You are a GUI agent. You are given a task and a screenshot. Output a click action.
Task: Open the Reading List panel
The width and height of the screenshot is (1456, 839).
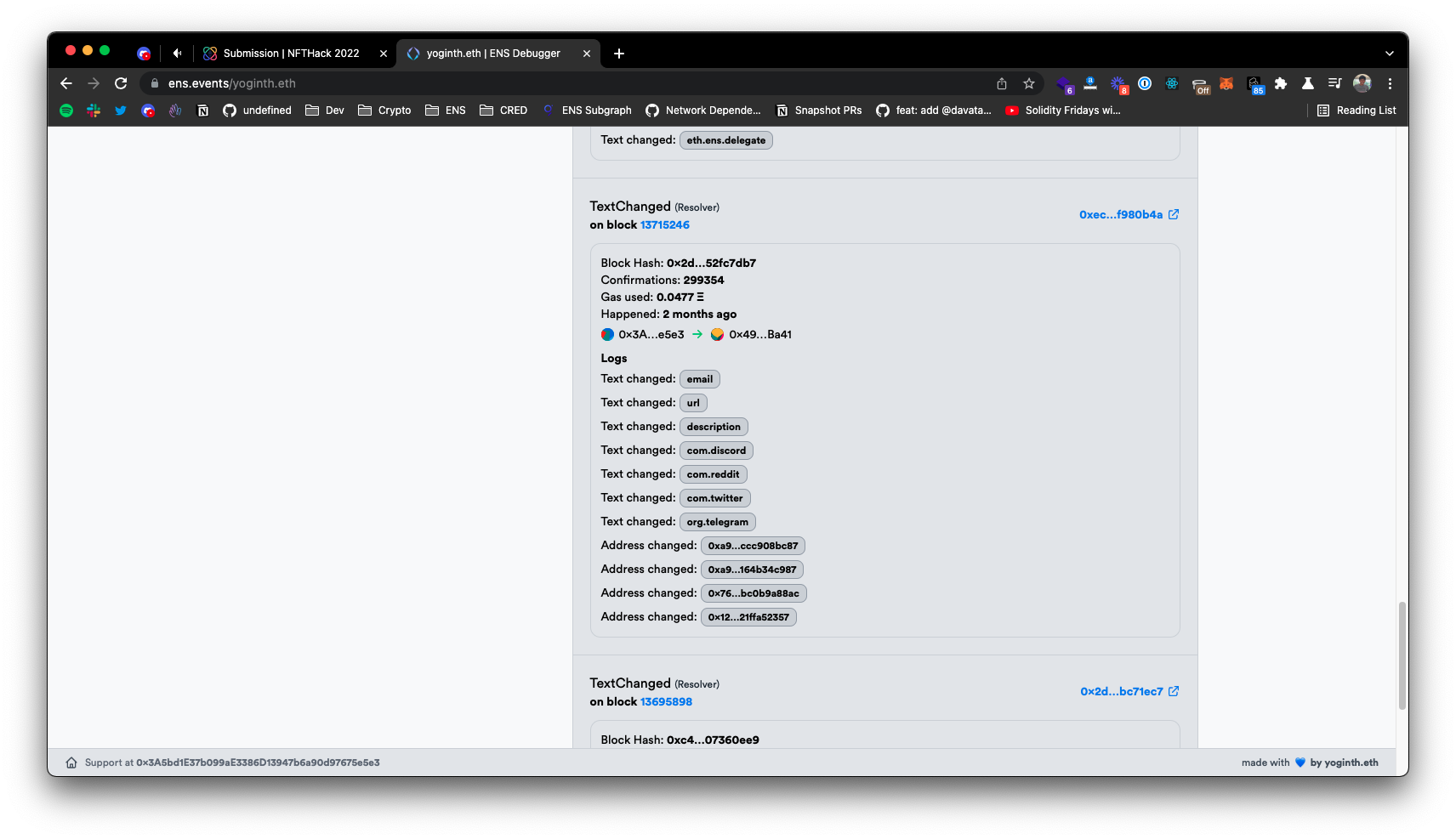pos(1356,111)
